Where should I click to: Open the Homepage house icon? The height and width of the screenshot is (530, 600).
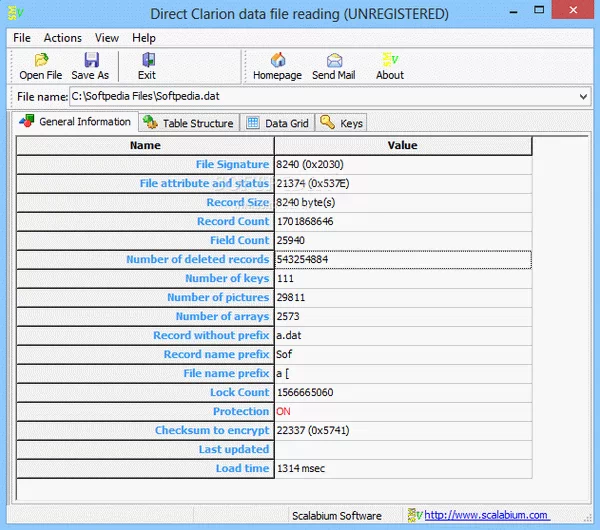[x=278, y=60]
